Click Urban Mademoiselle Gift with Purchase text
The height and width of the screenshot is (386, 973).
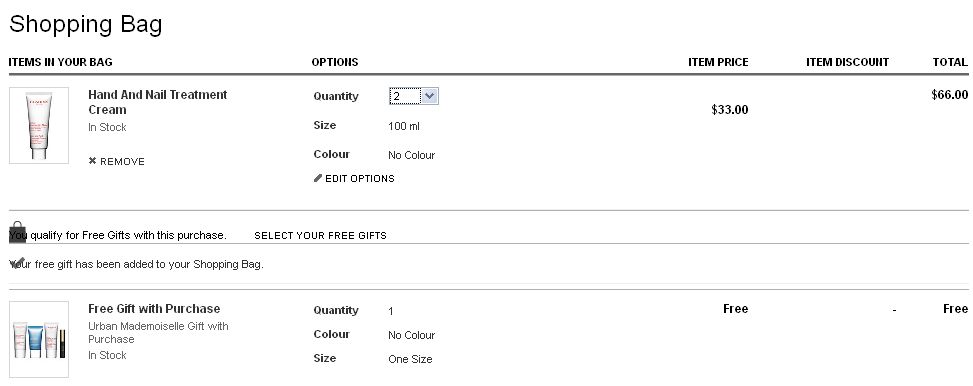158,333
